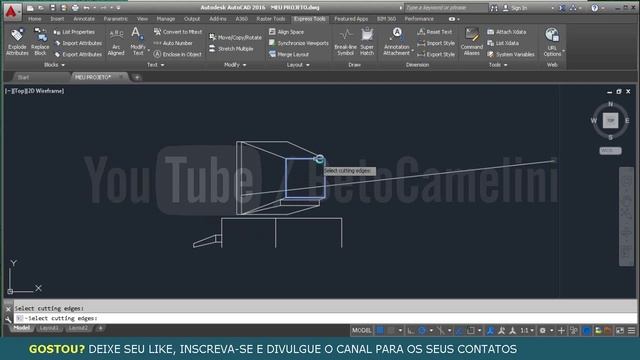Click the command line input field
This screenshot has height=360, width=640.
[326, 318]
